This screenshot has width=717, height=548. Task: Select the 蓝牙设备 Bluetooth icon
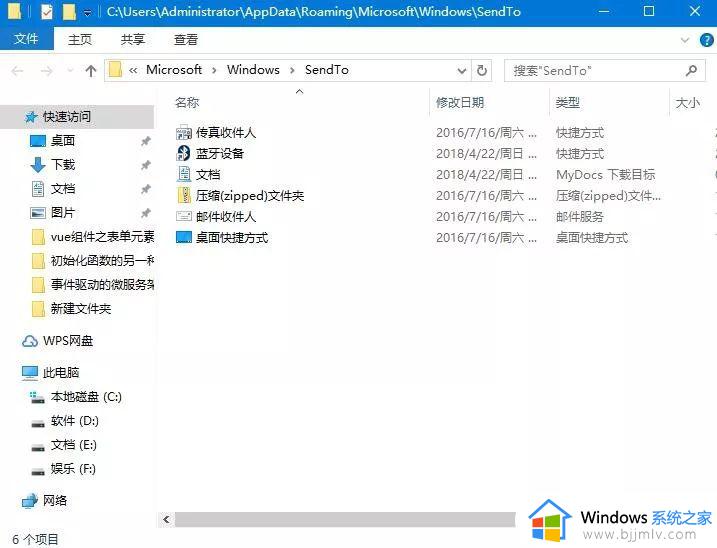[x=184, y=153]
